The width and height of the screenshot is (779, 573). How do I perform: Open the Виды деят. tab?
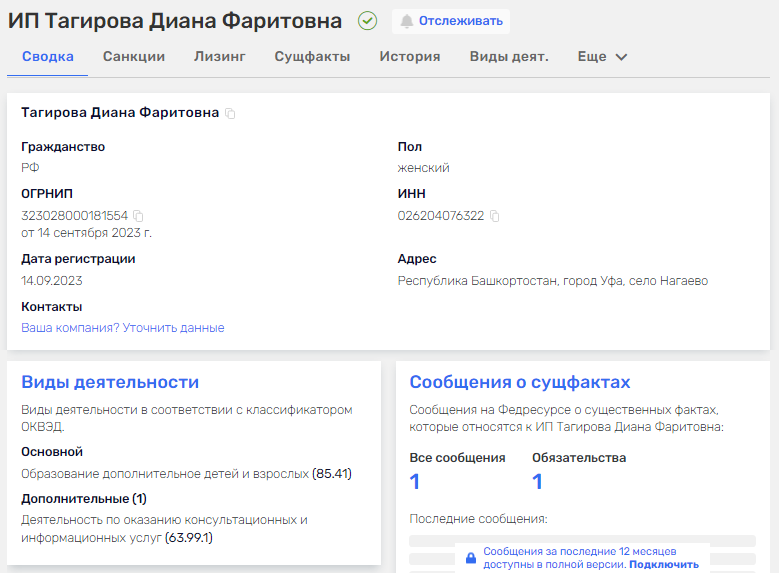tap(509, 57)
